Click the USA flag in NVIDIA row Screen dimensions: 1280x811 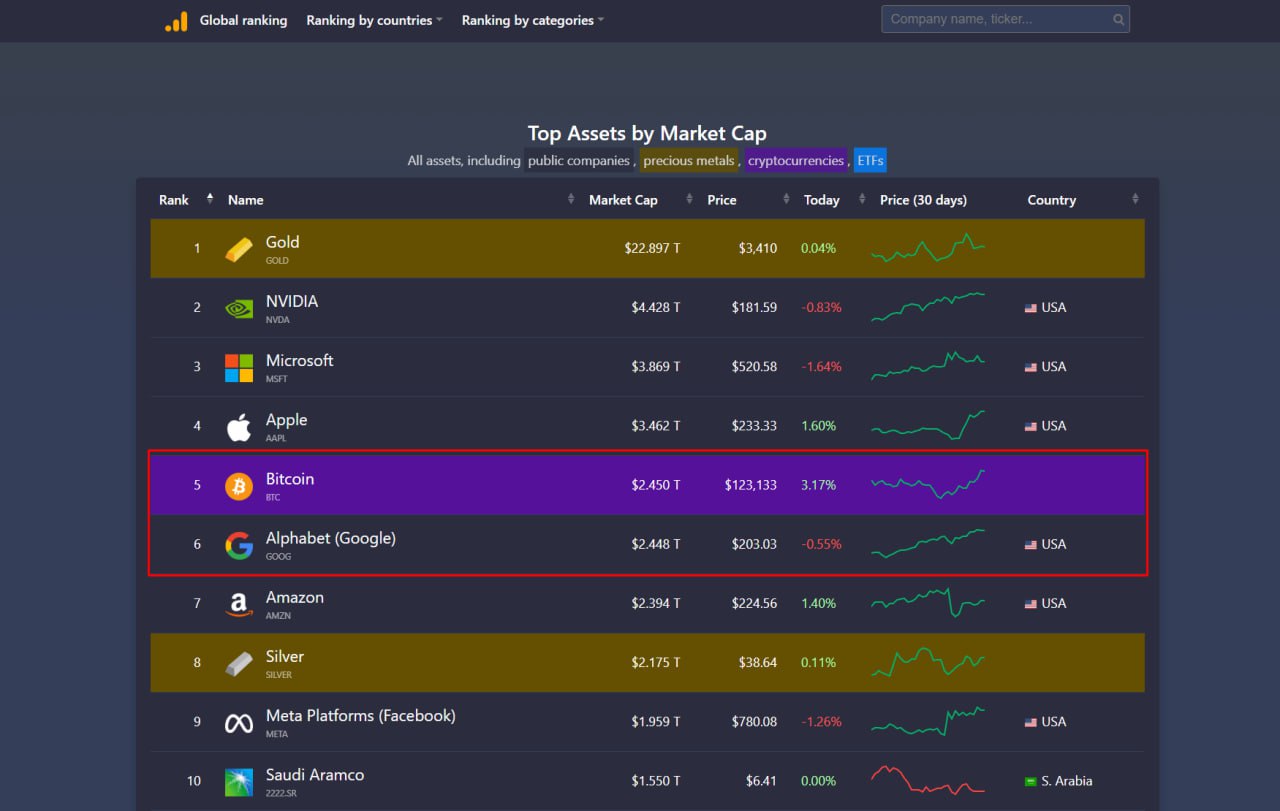coord(1031,308)
